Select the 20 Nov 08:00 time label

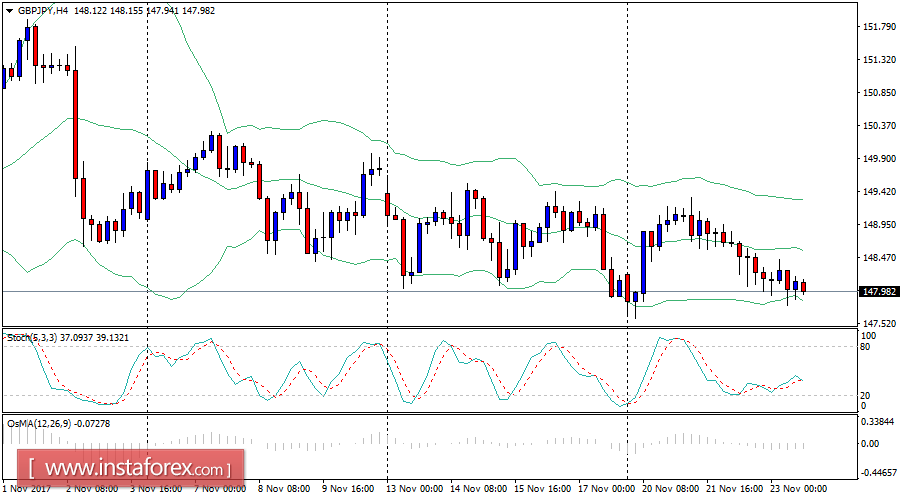[x=670, y=489]
